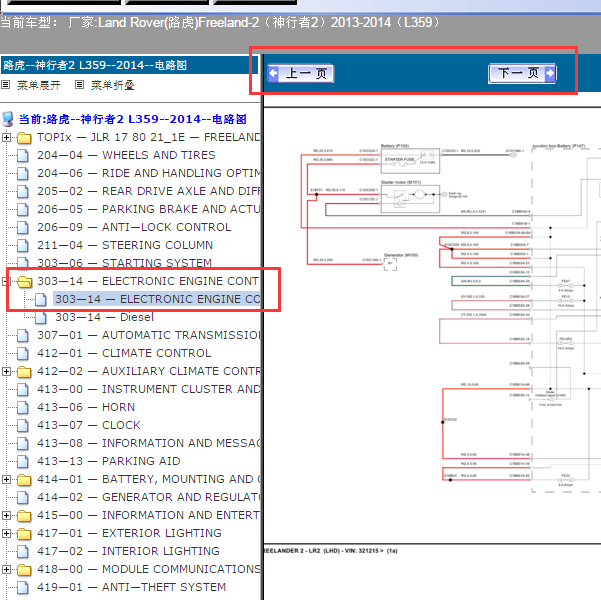The height and width of the screenshot is (600, 601).
Task: Open 211-04 STEERING COLUMN
Action: (x=125, y=245)
